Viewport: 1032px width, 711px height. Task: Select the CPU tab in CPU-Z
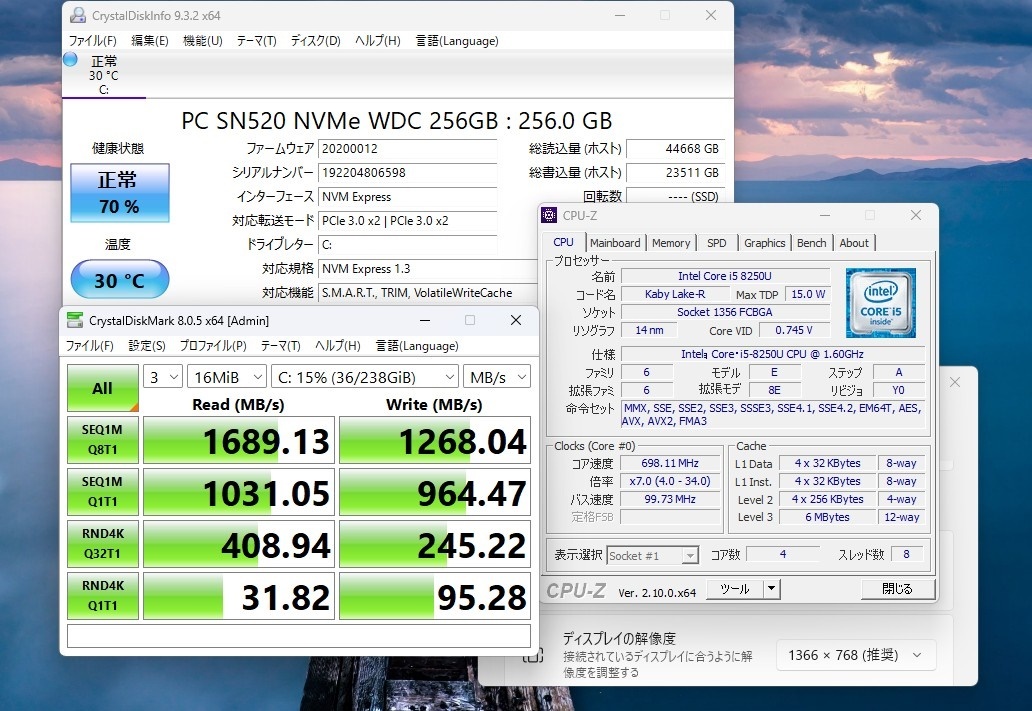pyautogui.click(x=563, y=242)
